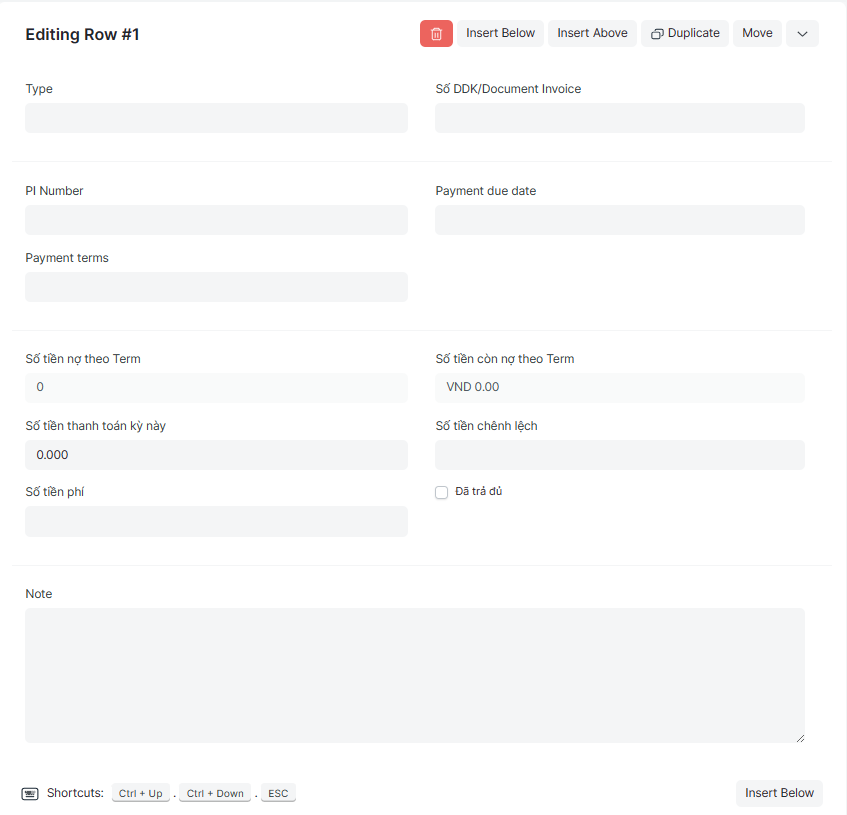The width and height of the screenshot is (847, 815).
Task: Click the Payment terms field
Action: (216, 287)
